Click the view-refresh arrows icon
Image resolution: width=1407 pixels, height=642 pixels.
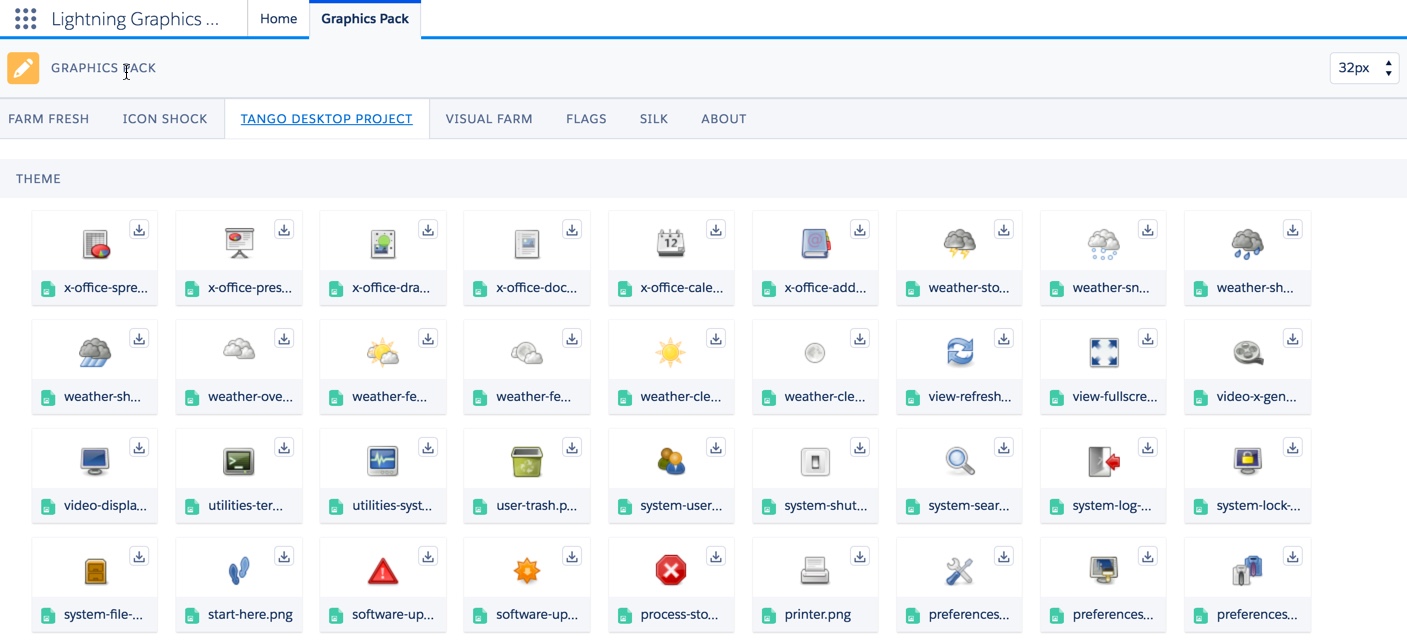click(x=959, y=352)
